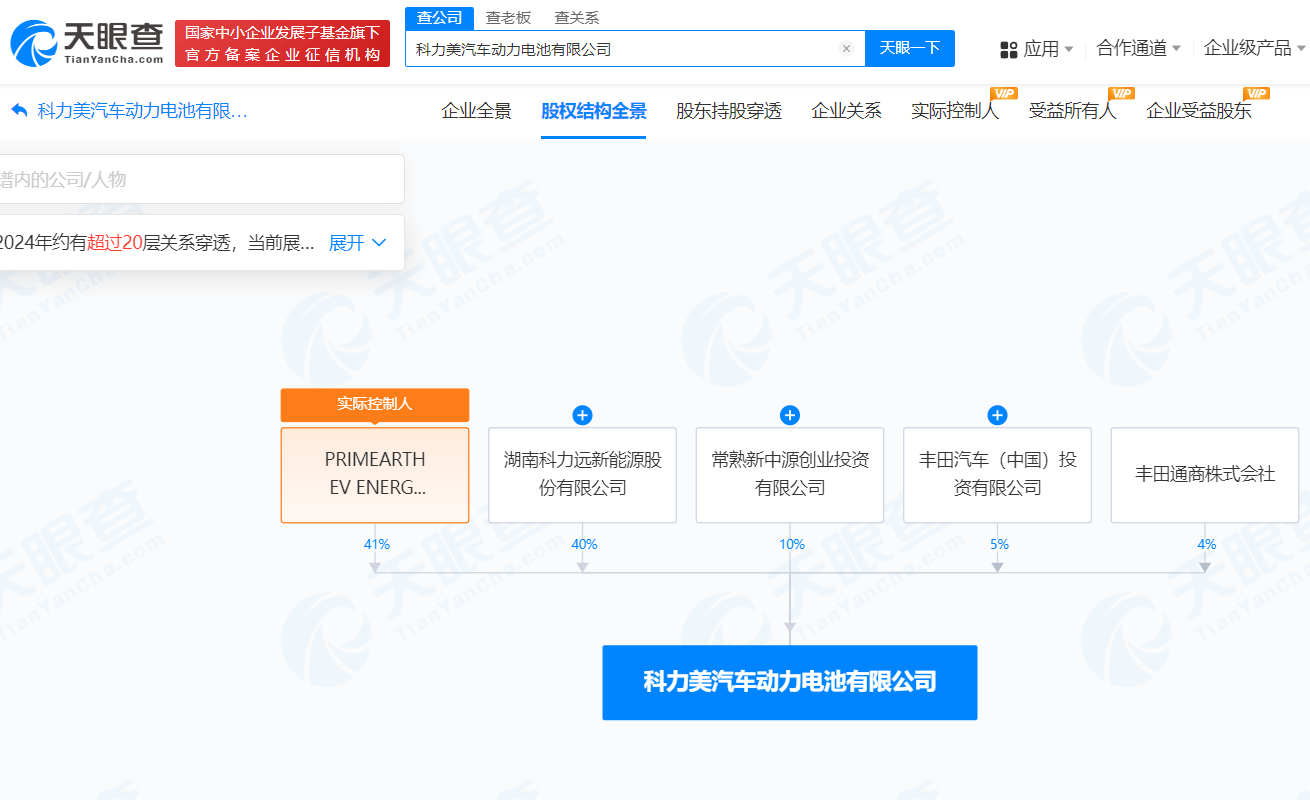Screen dimensions: 1310x800
Task: Switch to the 查公司 search tab
Action: click(x=440, y=18)
